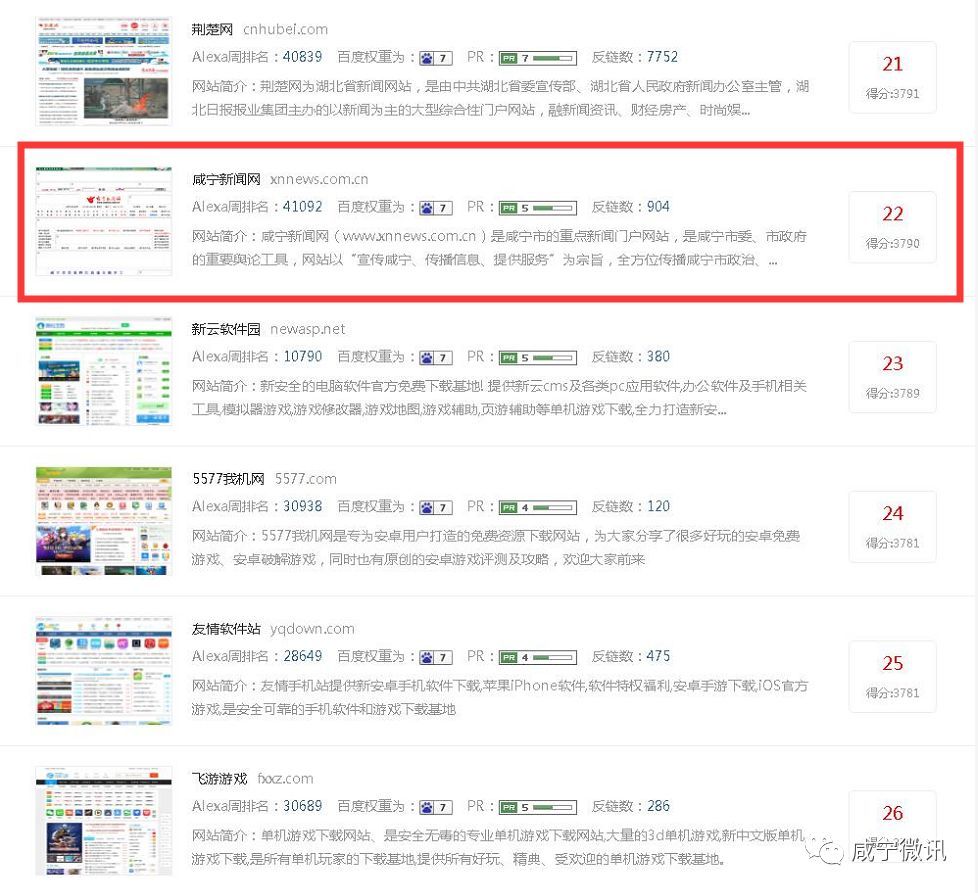The width and height of the screenshot is (978, 893).
Task: Open the 5577.com domain link
Action: click(x=306, y=479)
